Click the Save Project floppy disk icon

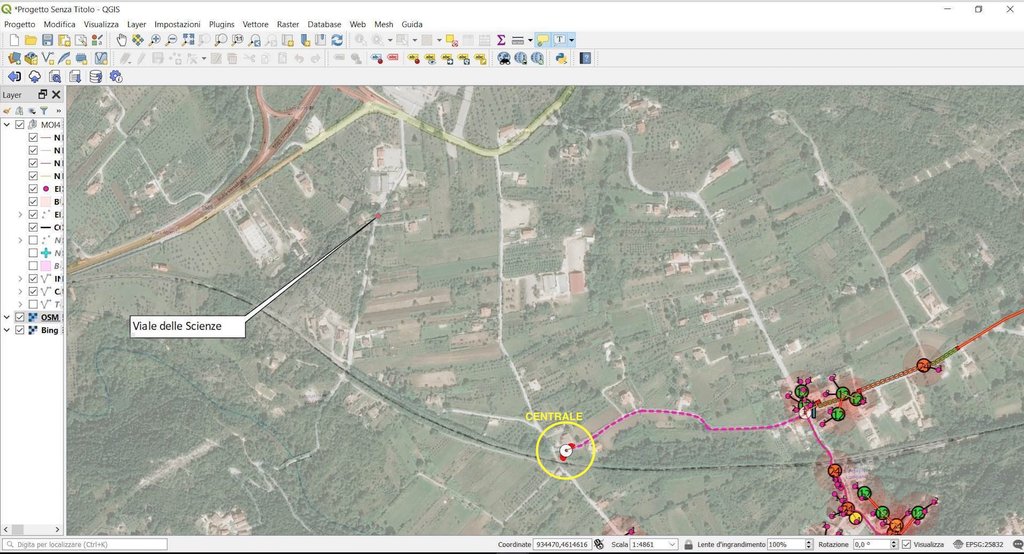[48, 40]
